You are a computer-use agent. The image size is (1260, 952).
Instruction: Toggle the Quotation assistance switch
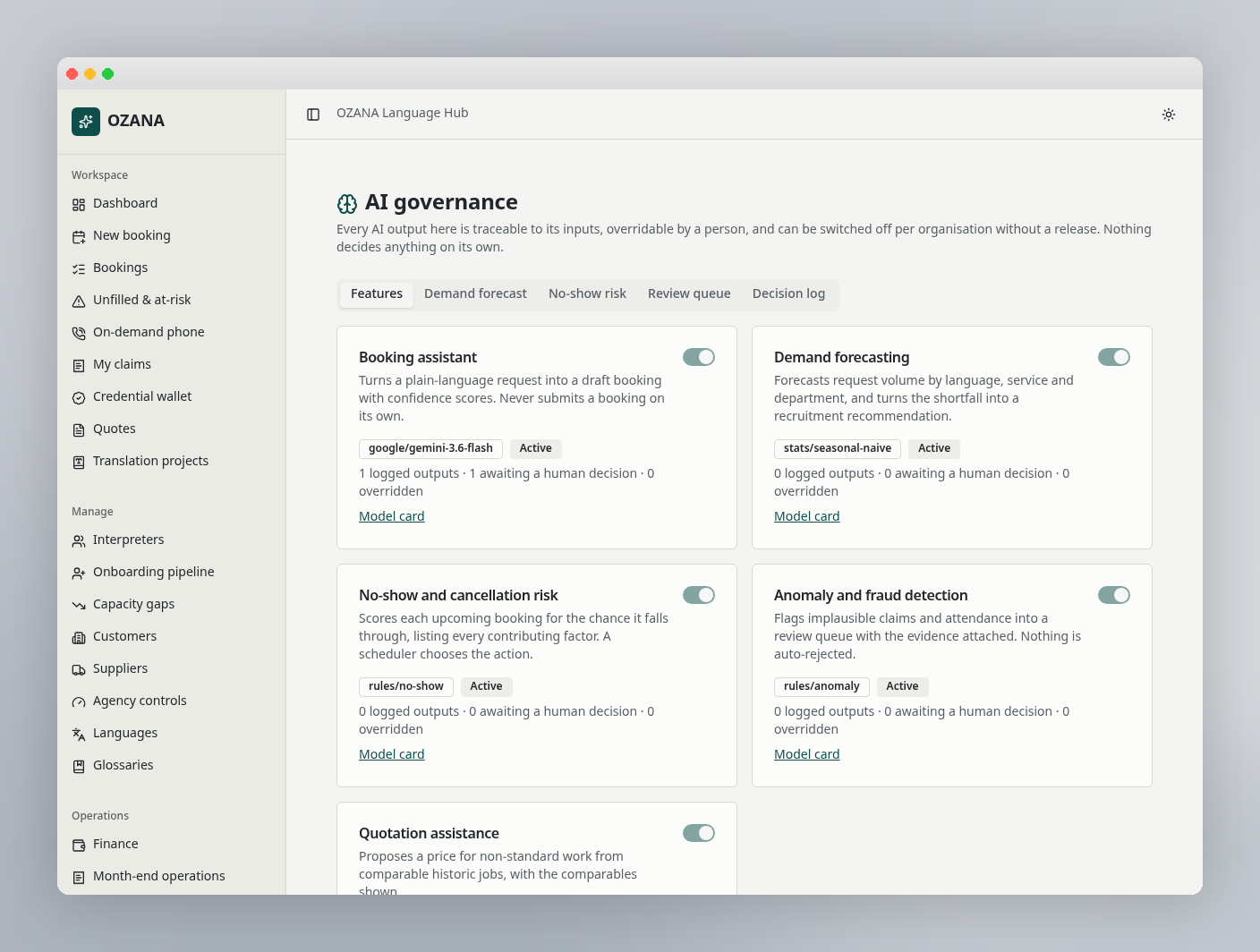(x=699, y=833)
